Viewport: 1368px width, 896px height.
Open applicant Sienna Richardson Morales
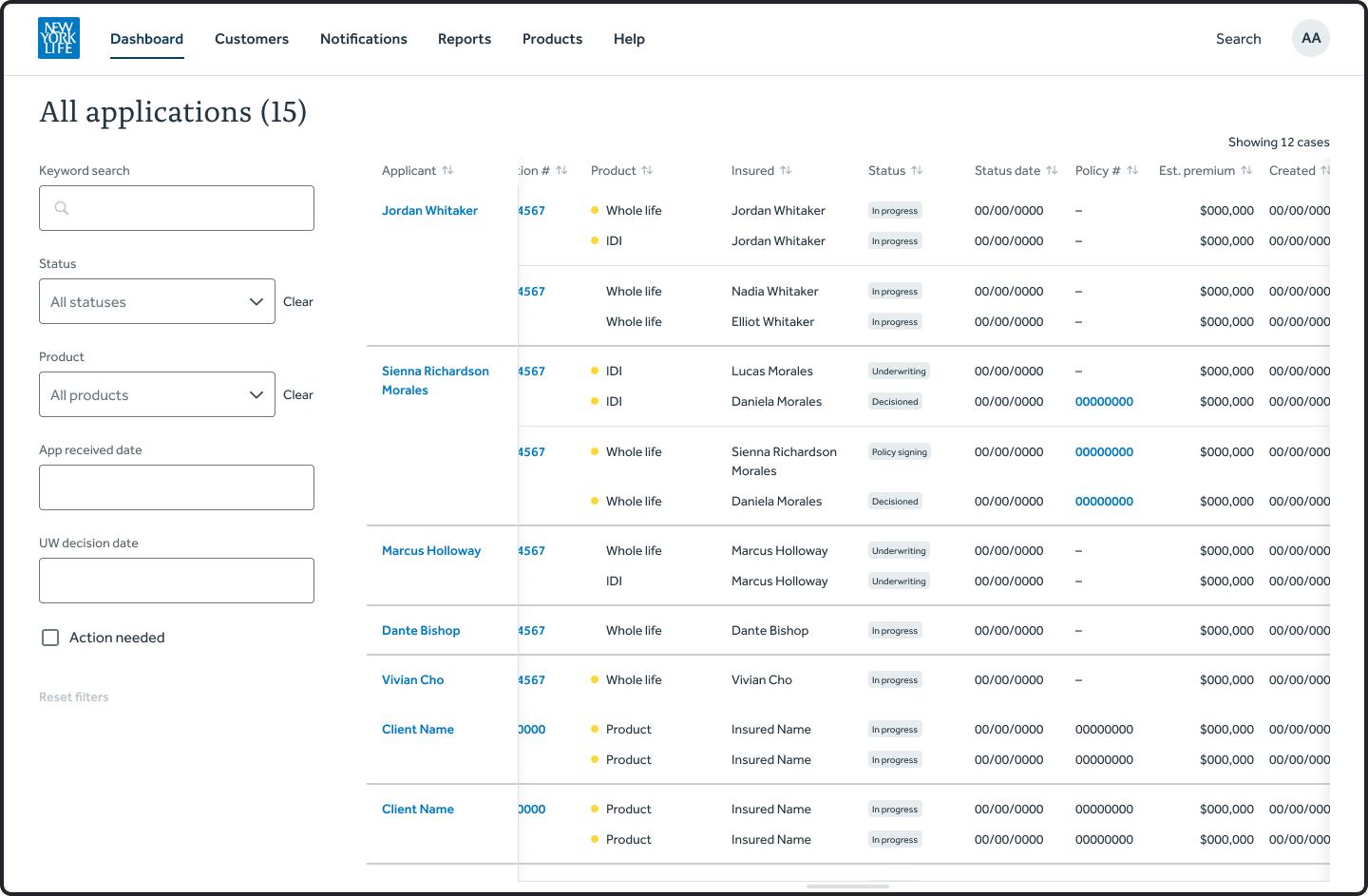[x=435, y=381]
